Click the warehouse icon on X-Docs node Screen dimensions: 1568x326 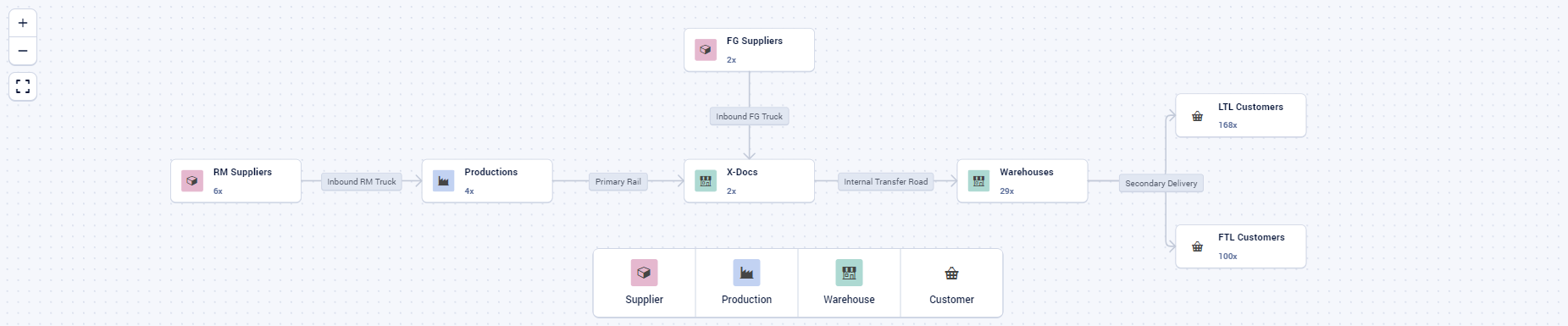706,180
